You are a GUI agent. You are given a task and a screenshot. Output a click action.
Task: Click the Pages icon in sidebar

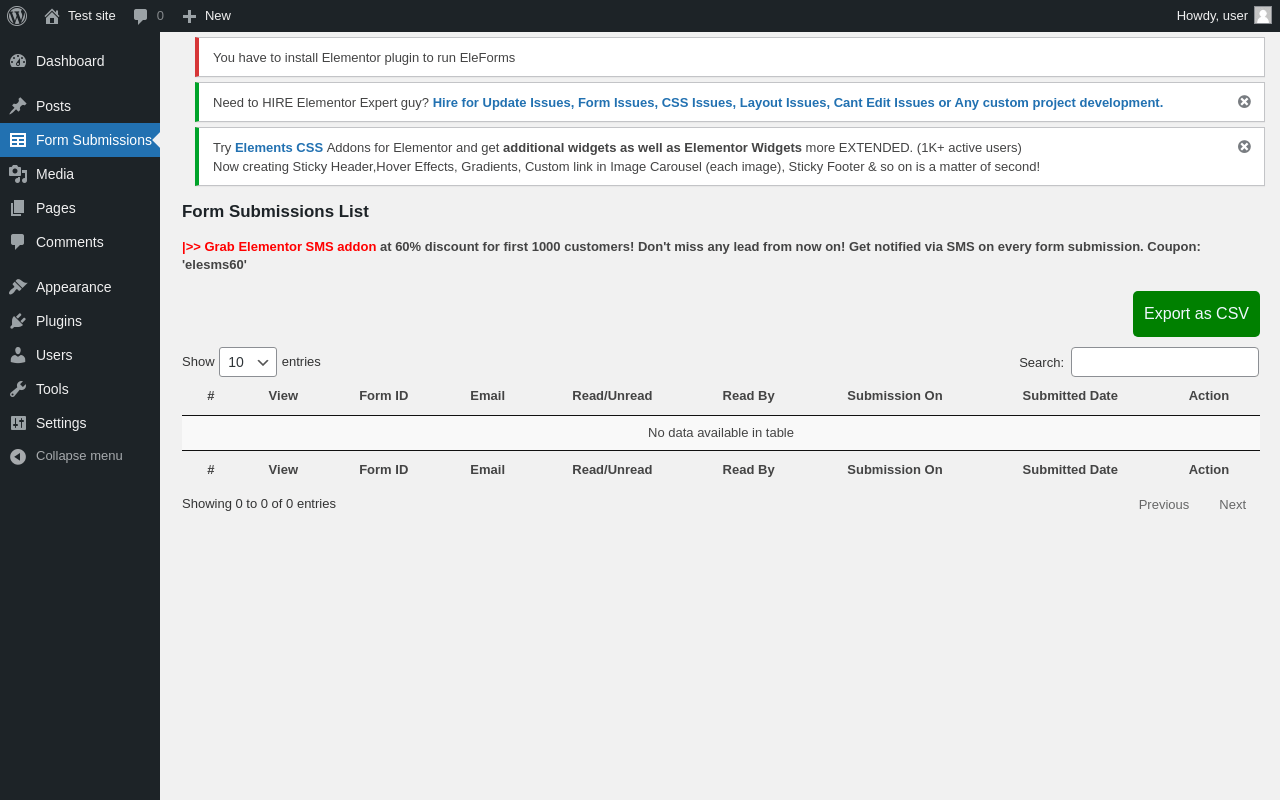(18, 208)
